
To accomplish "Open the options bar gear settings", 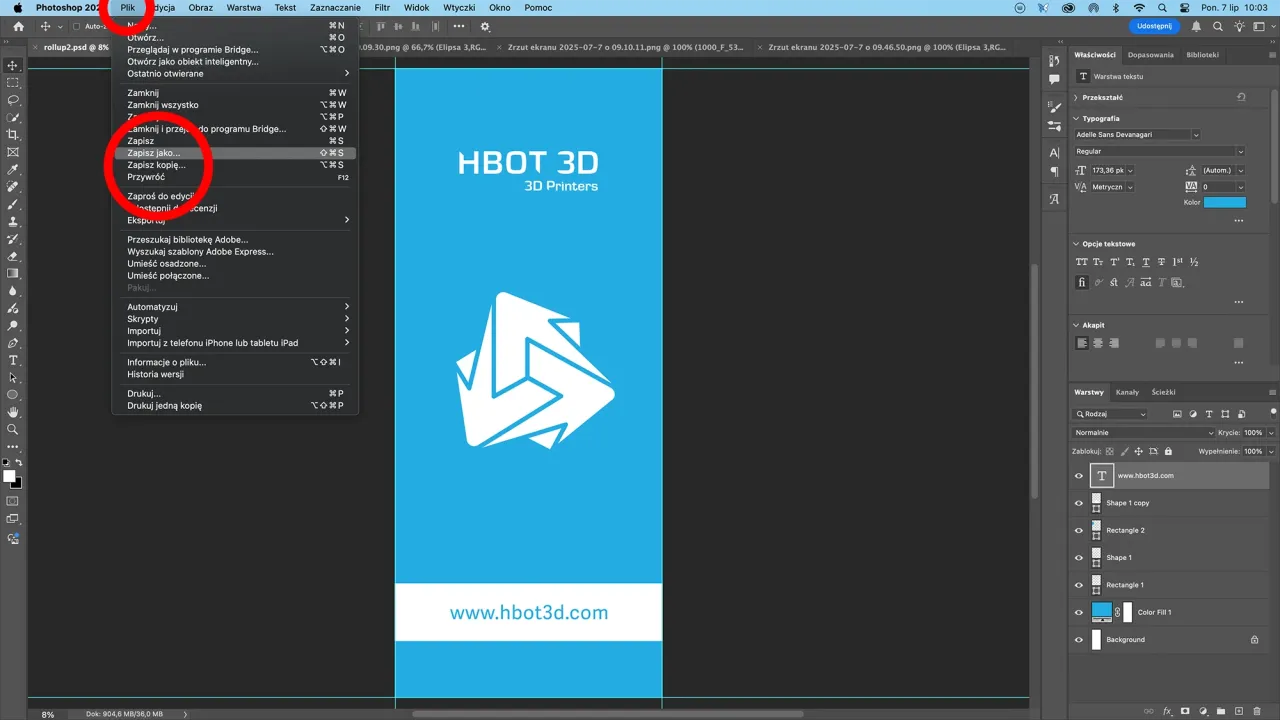I will 485,26.
